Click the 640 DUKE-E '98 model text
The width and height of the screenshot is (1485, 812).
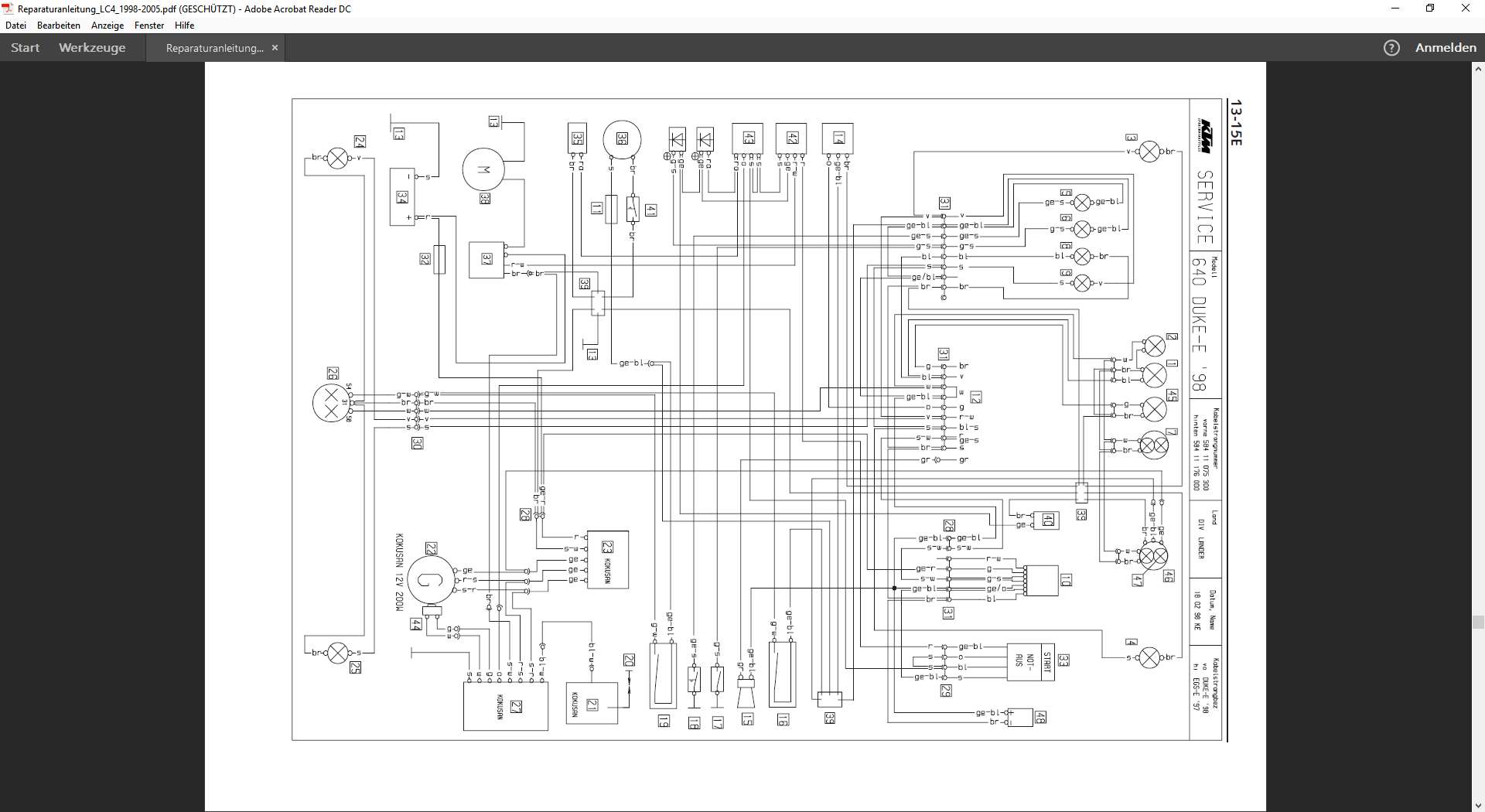(1198, 324)
